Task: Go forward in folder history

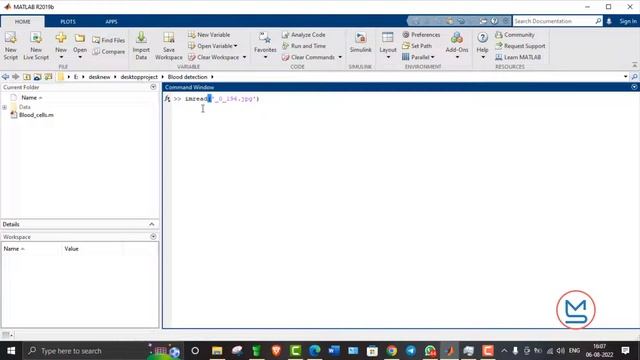Action: [x=16, y=77]
